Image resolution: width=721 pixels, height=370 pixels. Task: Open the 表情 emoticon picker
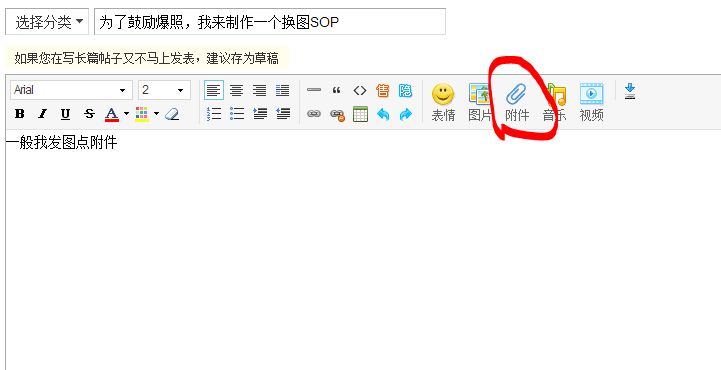coord(443,102)
